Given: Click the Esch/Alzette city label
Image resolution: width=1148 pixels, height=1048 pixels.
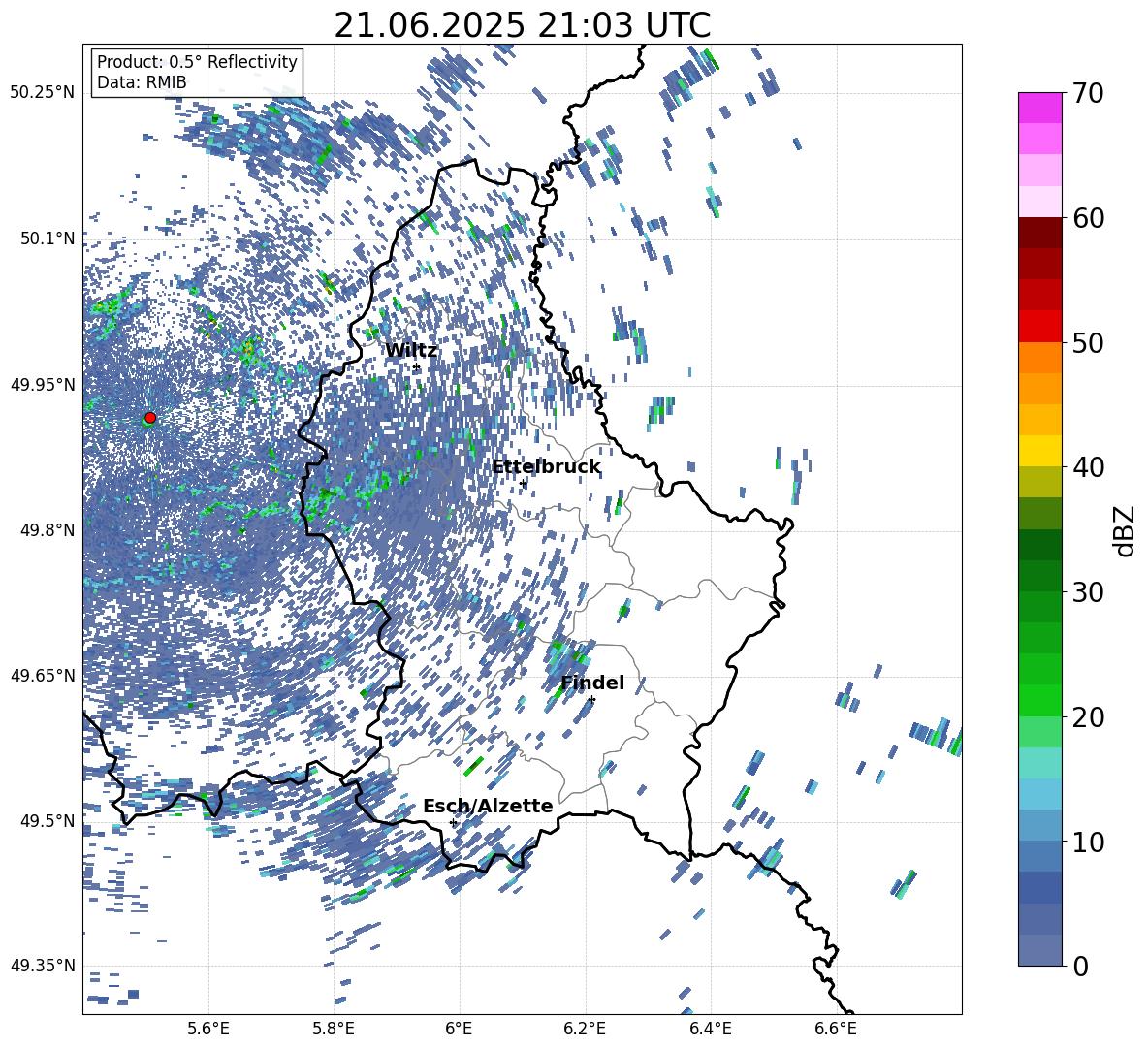Looking at the screenshot, I should tap(488, 806).
